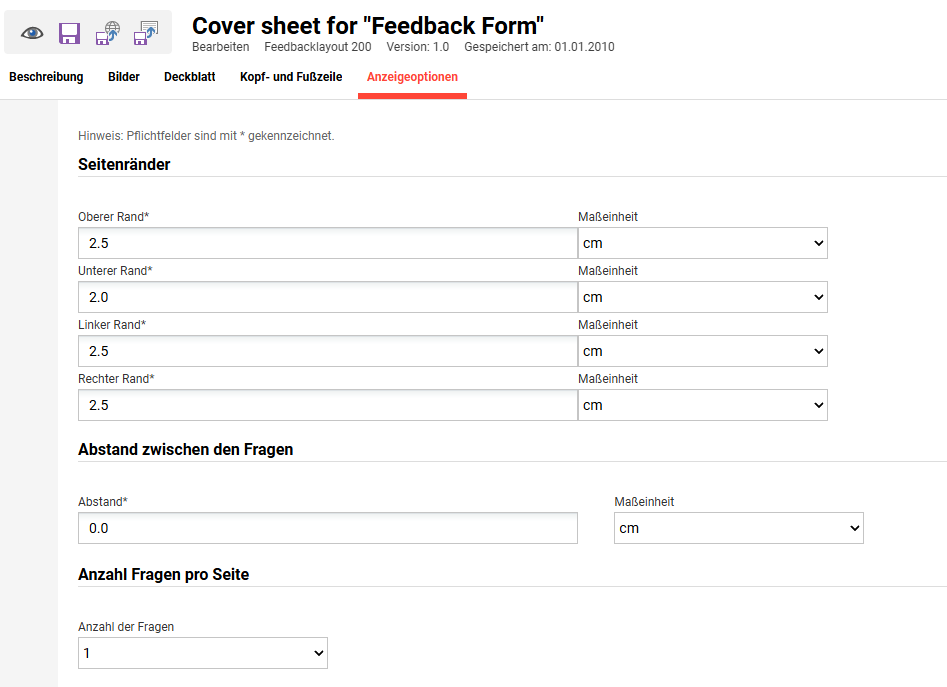This screenshot has width=947, height=687.
Task: Expand Maßeinheit dropdown for Oberer Rand
Action: pos(702,243)
